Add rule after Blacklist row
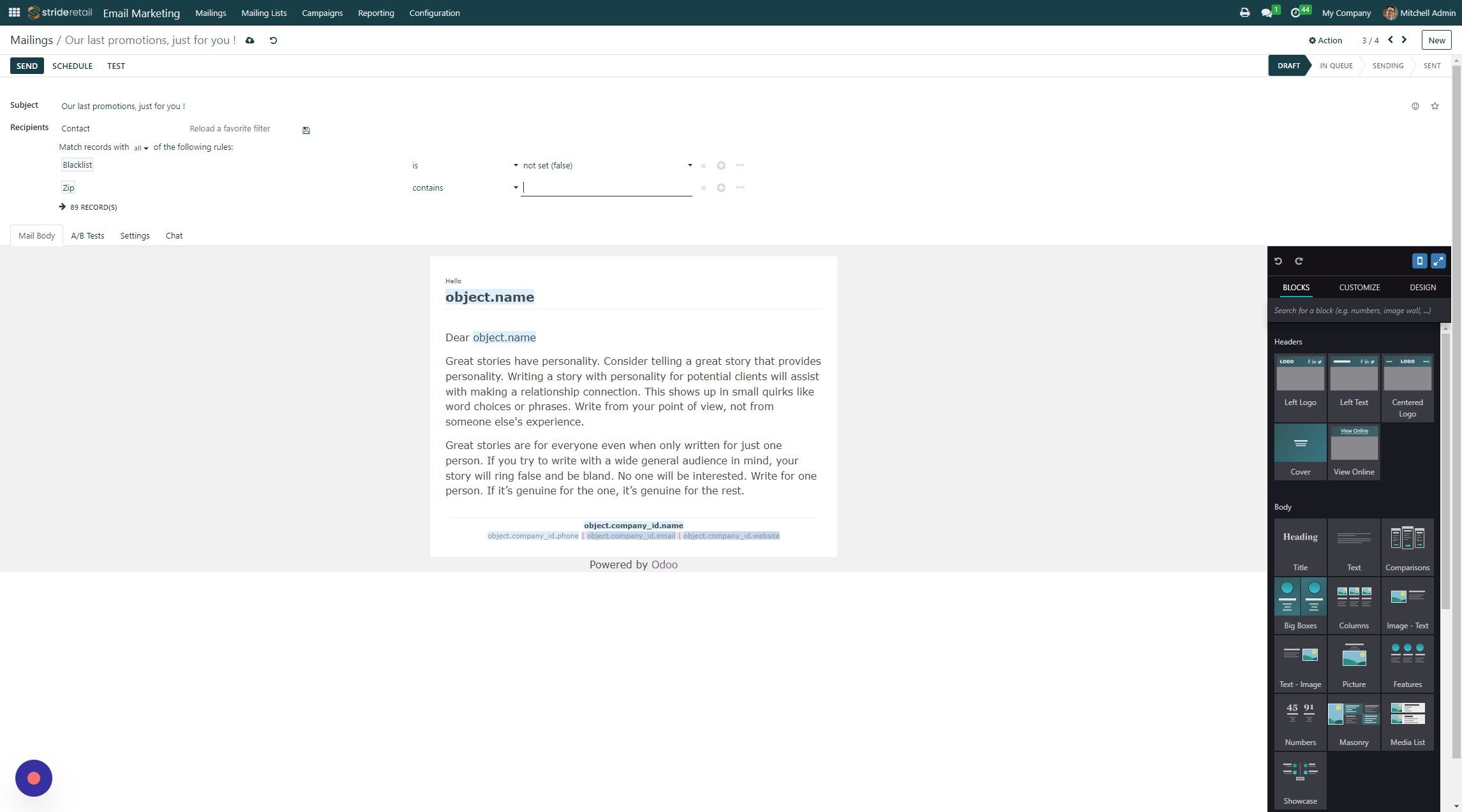 click(x=721, y=165)
